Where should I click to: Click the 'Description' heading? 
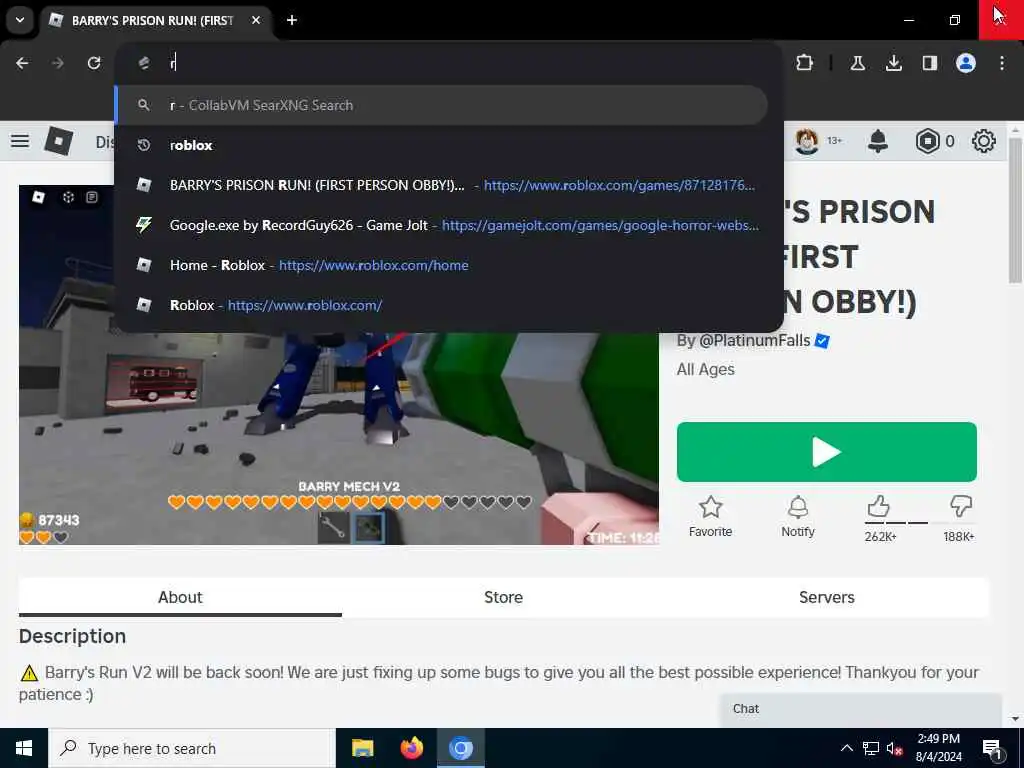(x=72, y=636)
